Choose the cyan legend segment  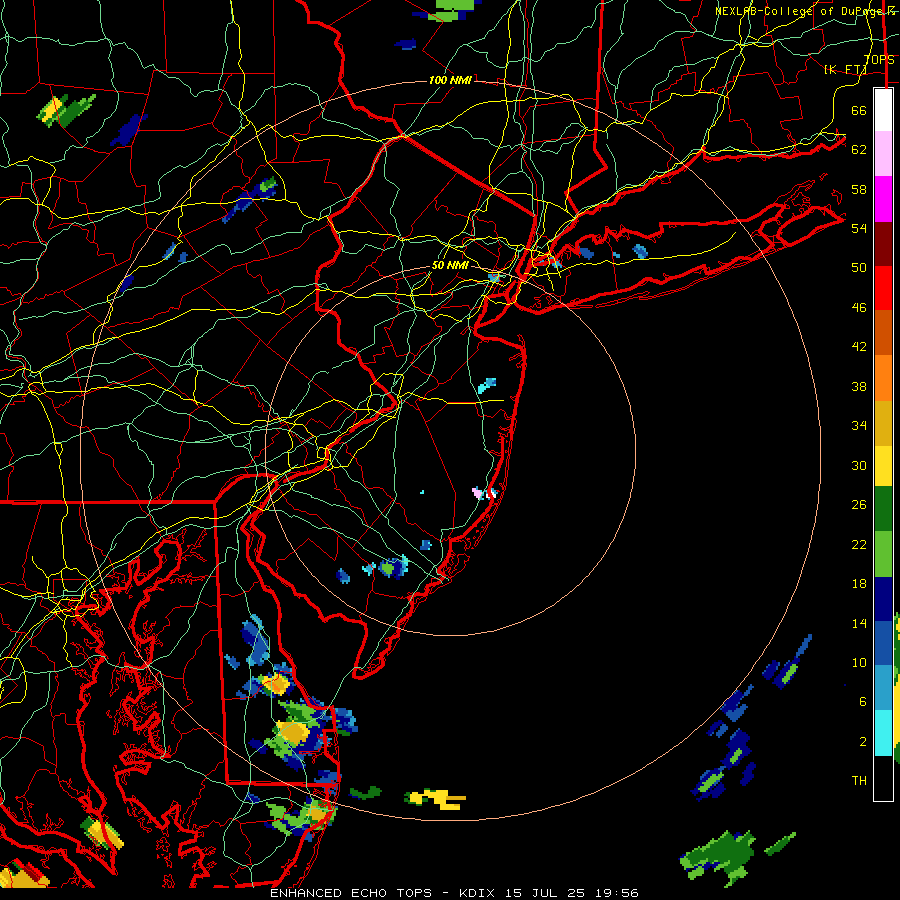(883, 733)
